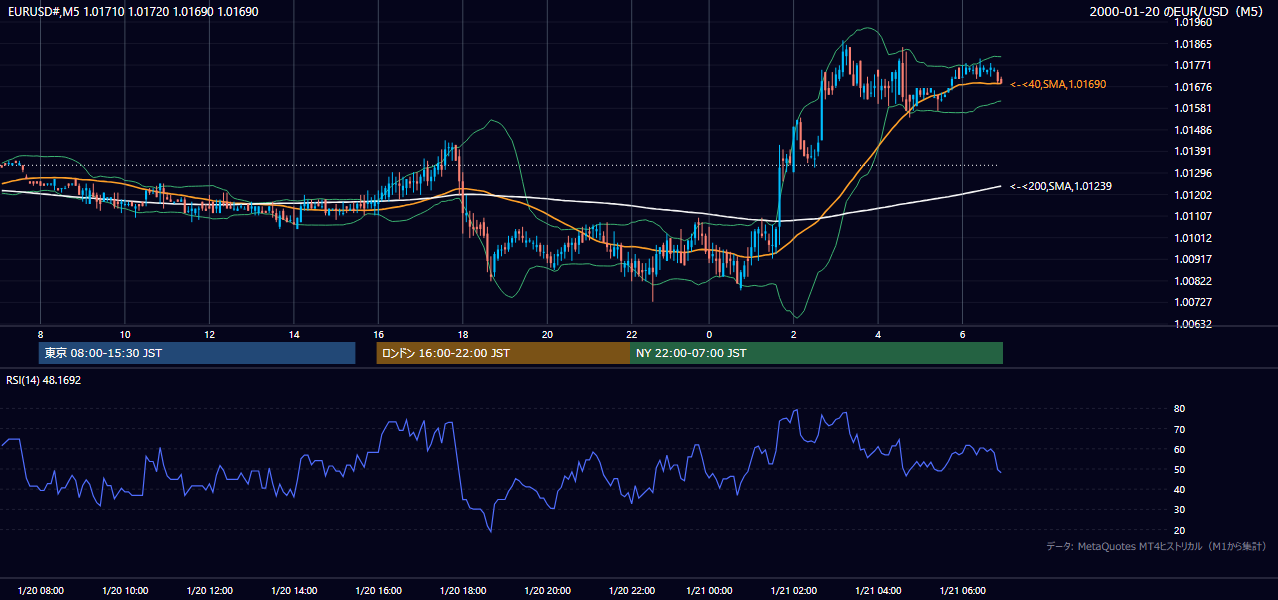Click hour label 8 on price chart axis
The width and height of the screenshot is (1278, 600).
tap(40, 334)
